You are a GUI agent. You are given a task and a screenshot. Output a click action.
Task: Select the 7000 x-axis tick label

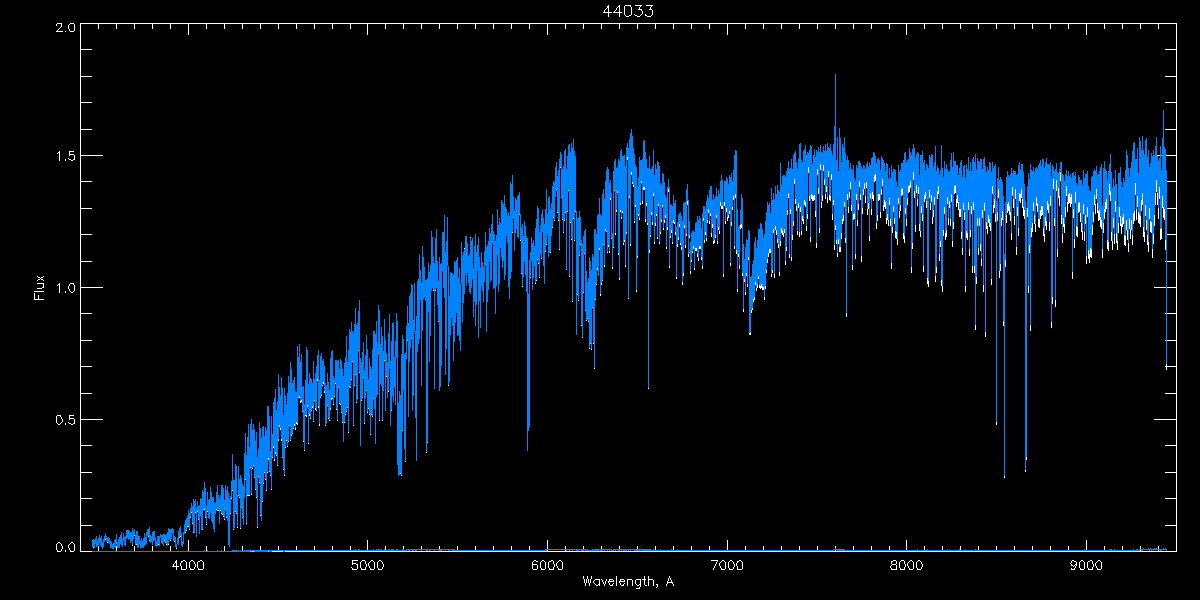point(727,565)
